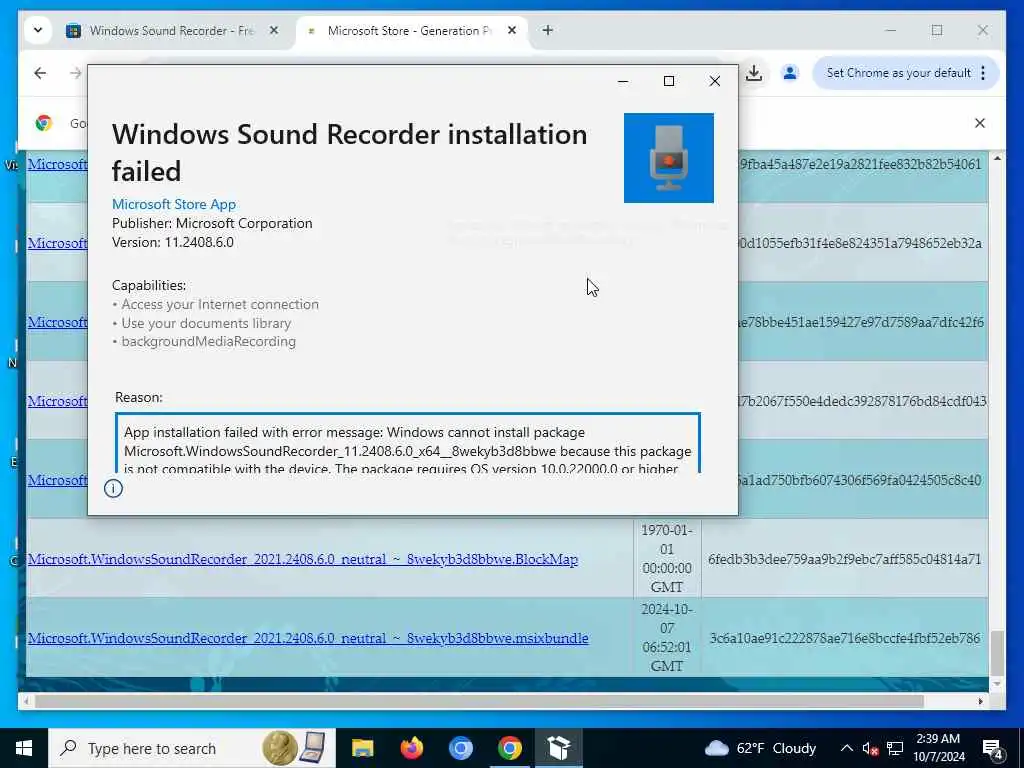Select hash 6fedb3b3dee759aa9b2f9ebc7aff585c04814a71

844,559
